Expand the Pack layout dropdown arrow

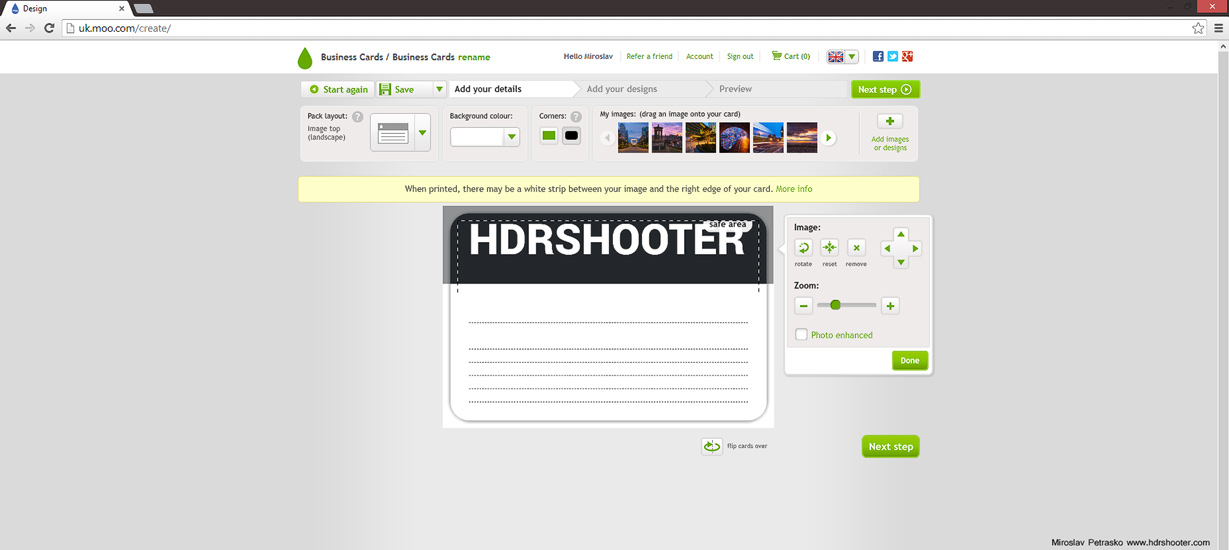(x=422, y=133)
